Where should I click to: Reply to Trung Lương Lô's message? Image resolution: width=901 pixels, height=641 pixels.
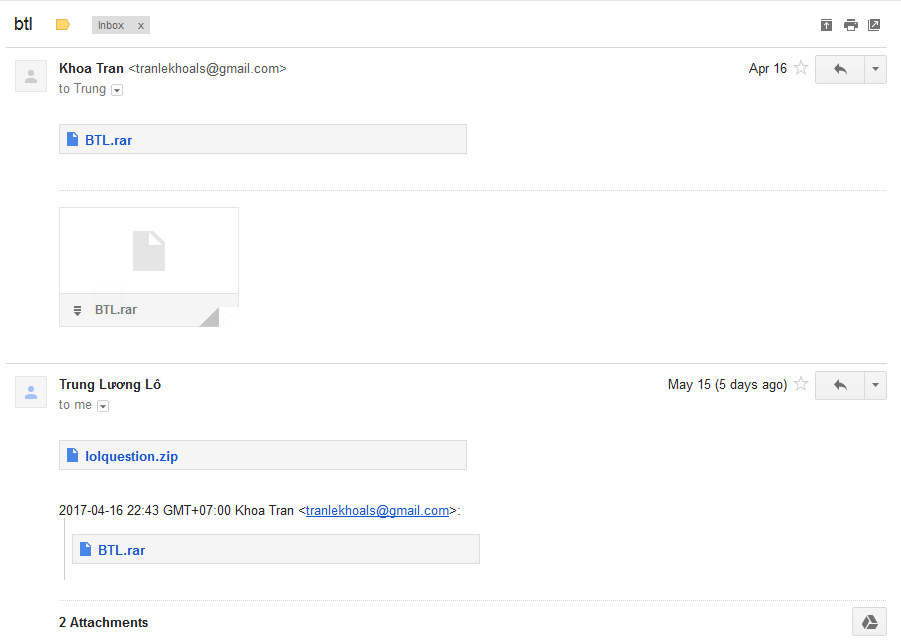840,385
